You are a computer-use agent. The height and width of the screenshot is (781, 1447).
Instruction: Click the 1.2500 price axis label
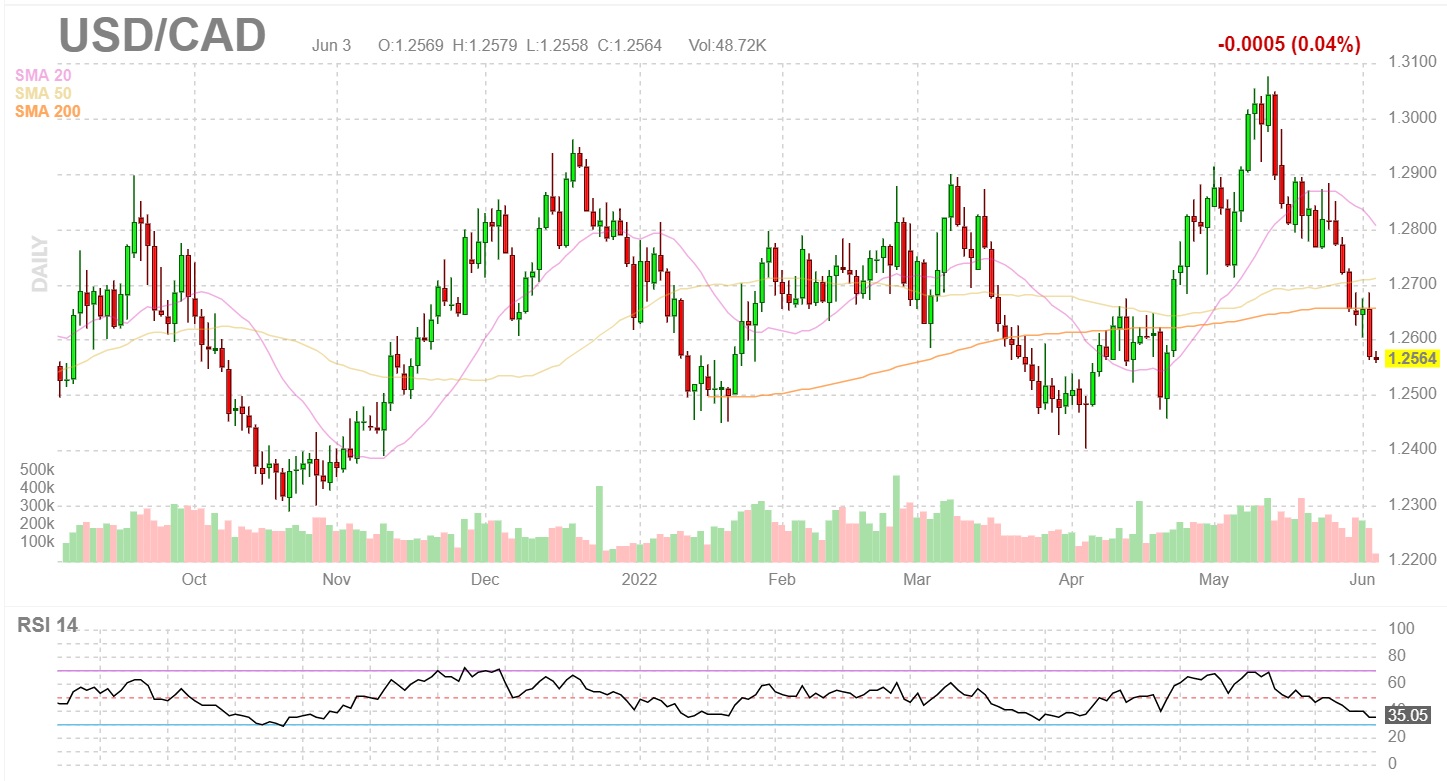pyautogui.click(x=1412, y=394)
